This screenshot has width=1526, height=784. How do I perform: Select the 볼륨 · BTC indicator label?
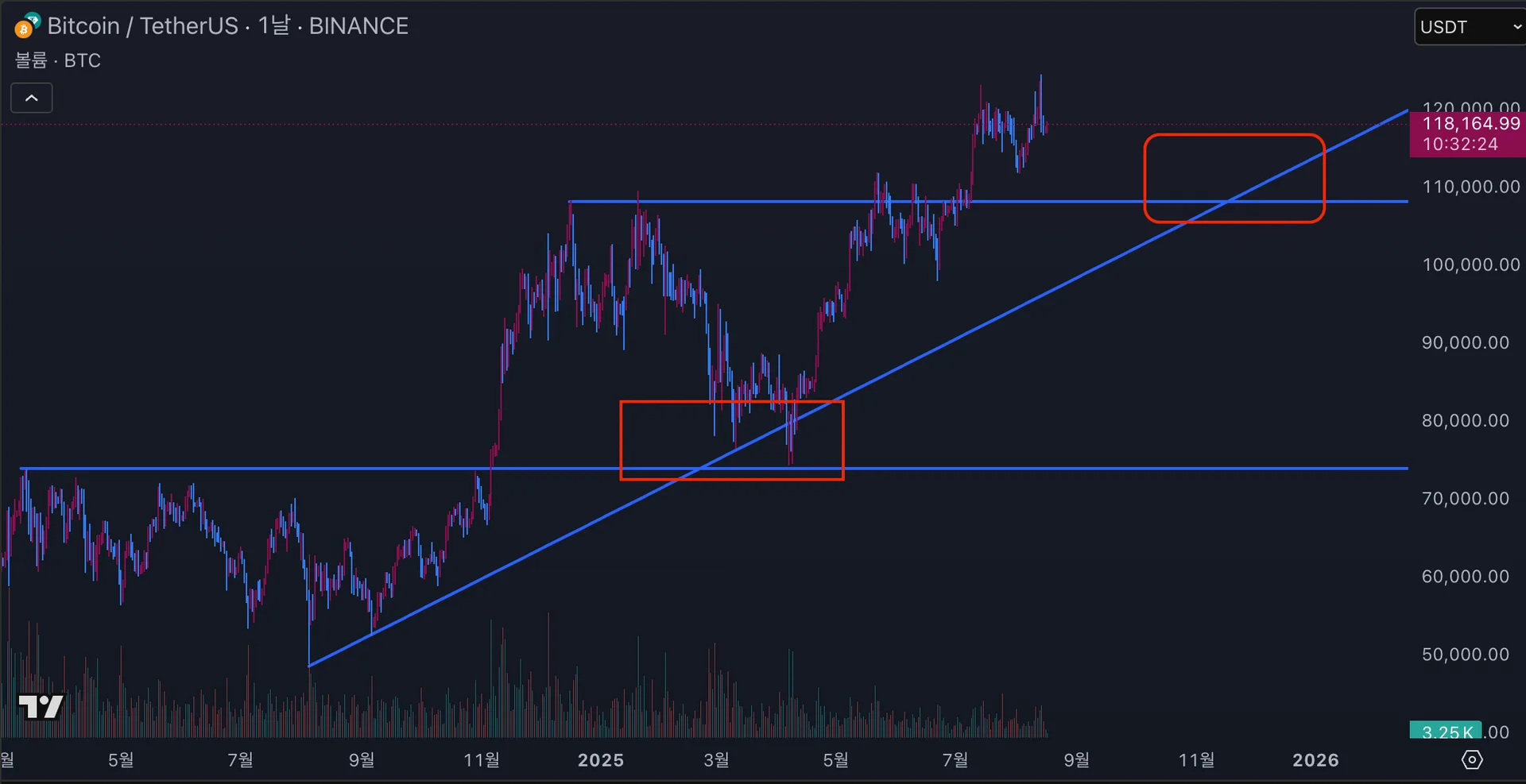coord(58,60)
